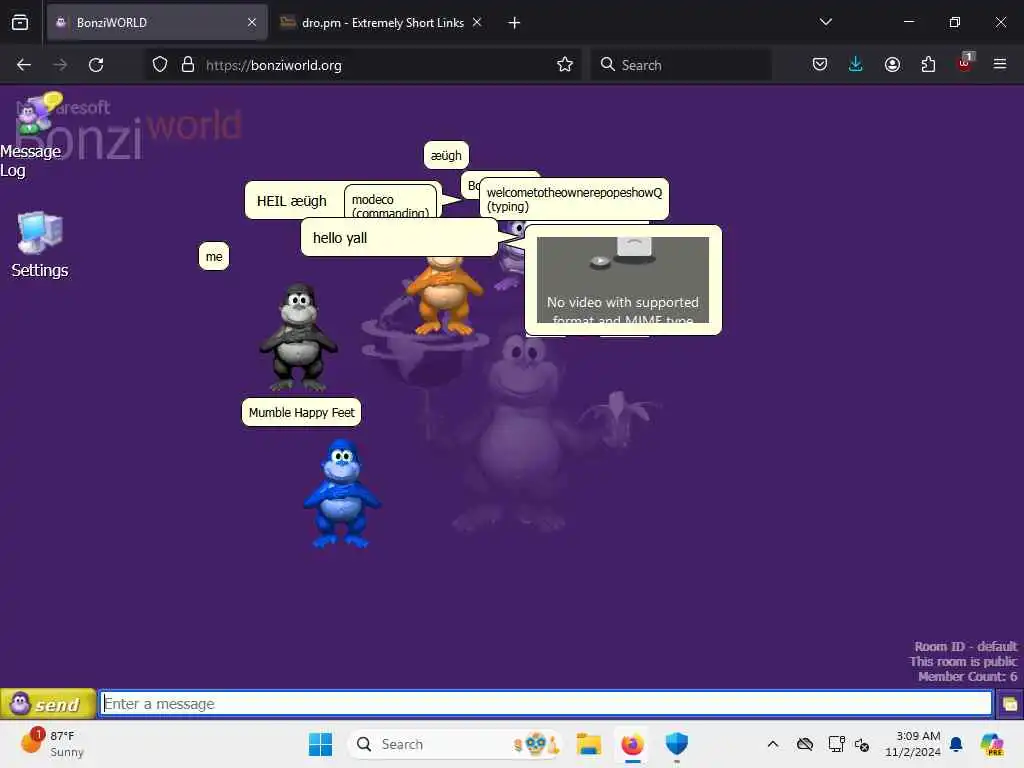Click the 'Mumble Happy Feet' name tag
Viewport: 1024px width, 768px height.
[x=301, y=412]
